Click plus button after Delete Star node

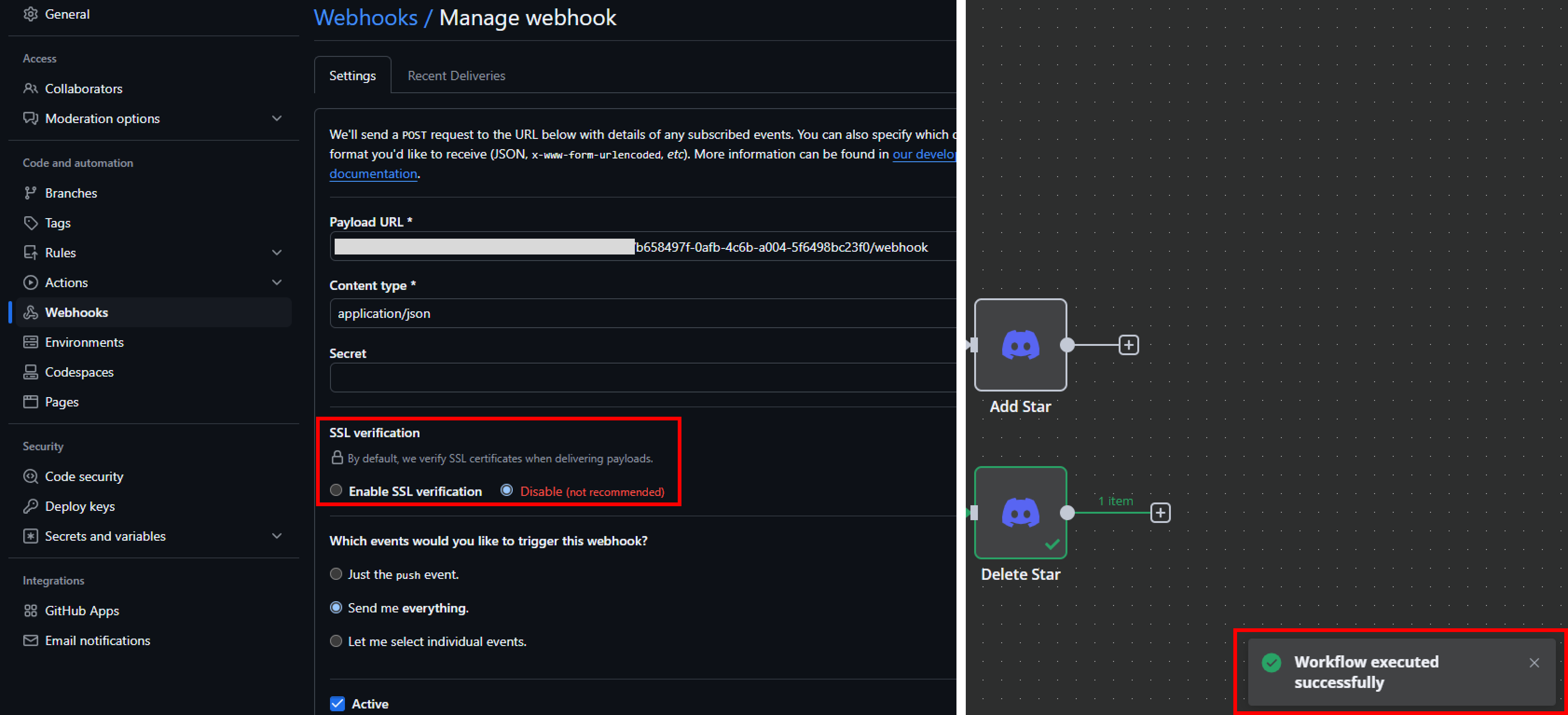pos(1160,513)
